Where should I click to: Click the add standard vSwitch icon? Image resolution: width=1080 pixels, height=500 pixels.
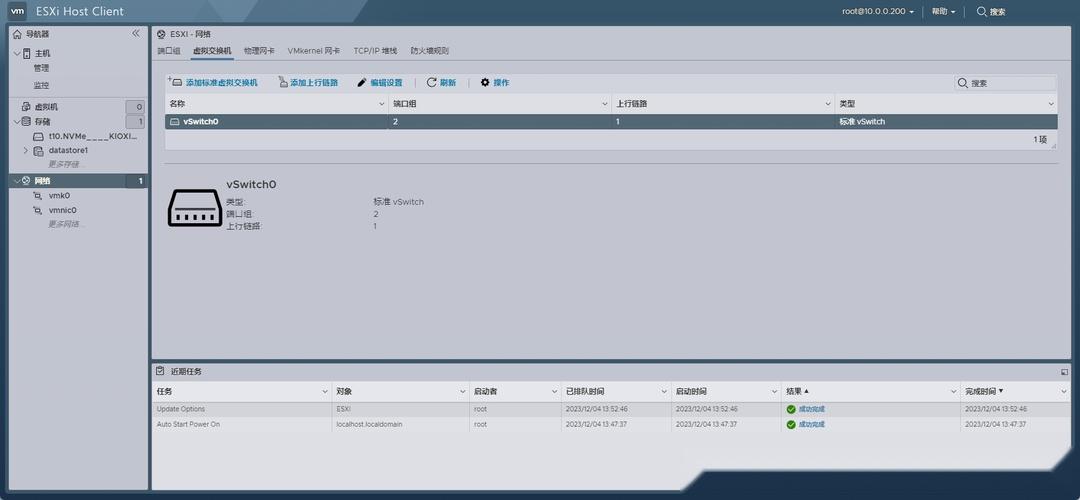176,82
